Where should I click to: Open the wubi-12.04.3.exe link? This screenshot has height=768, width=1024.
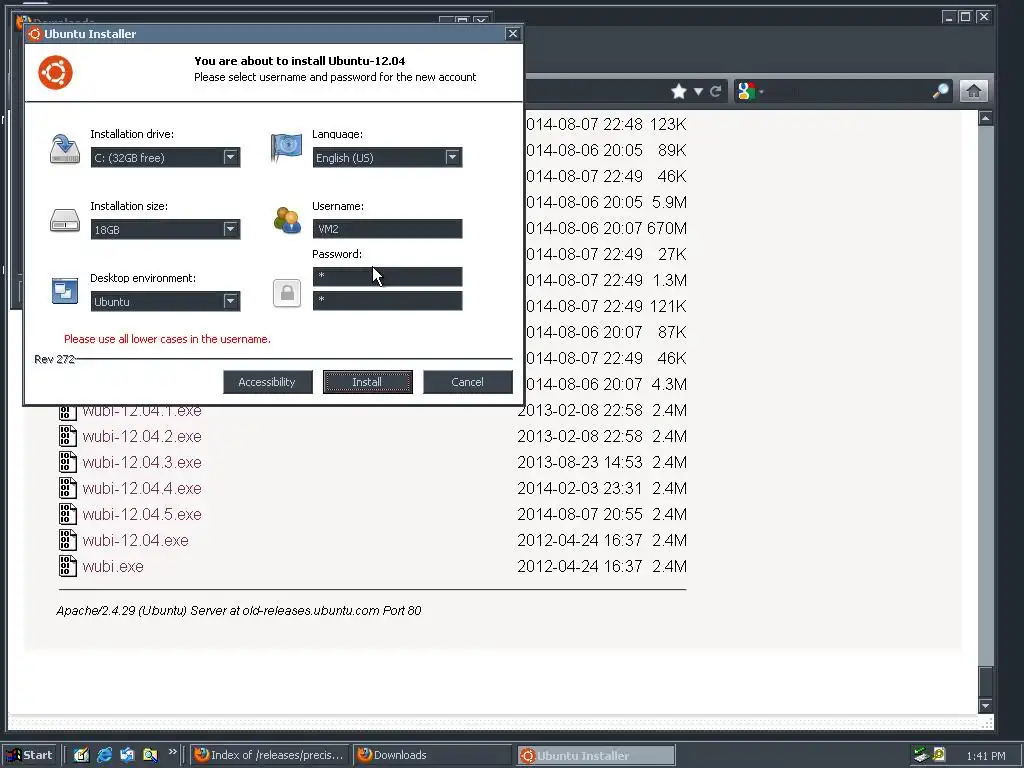click(142, 462)
